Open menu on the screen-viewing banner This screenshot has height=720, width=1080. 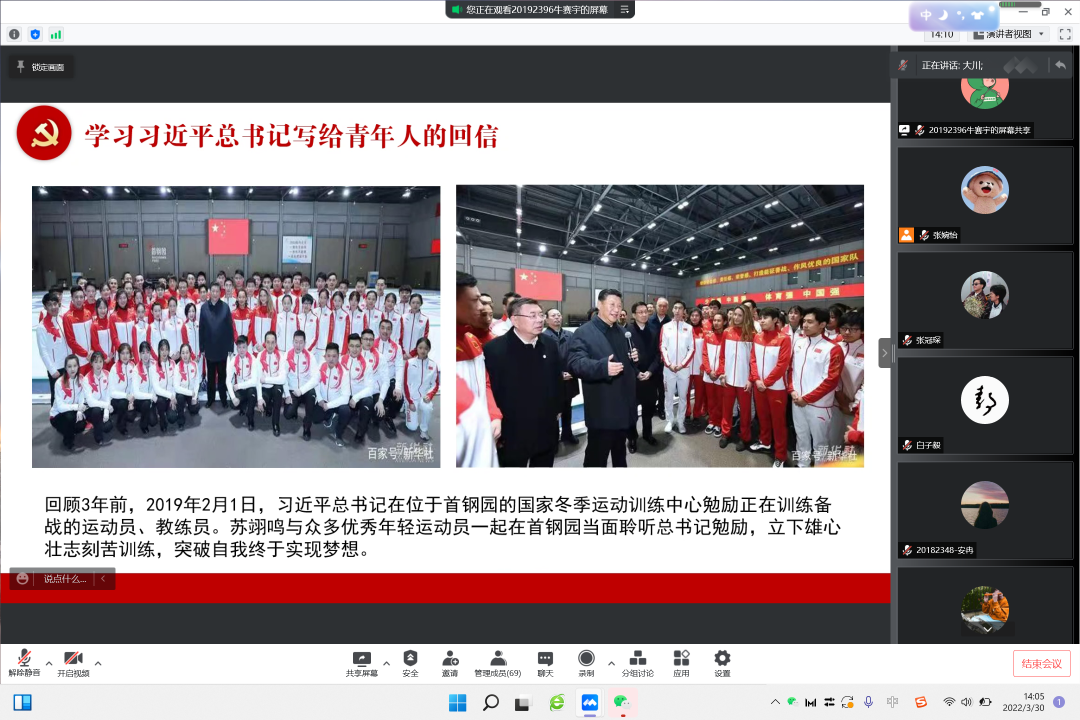pyautogui.click(x=624, y=10)
